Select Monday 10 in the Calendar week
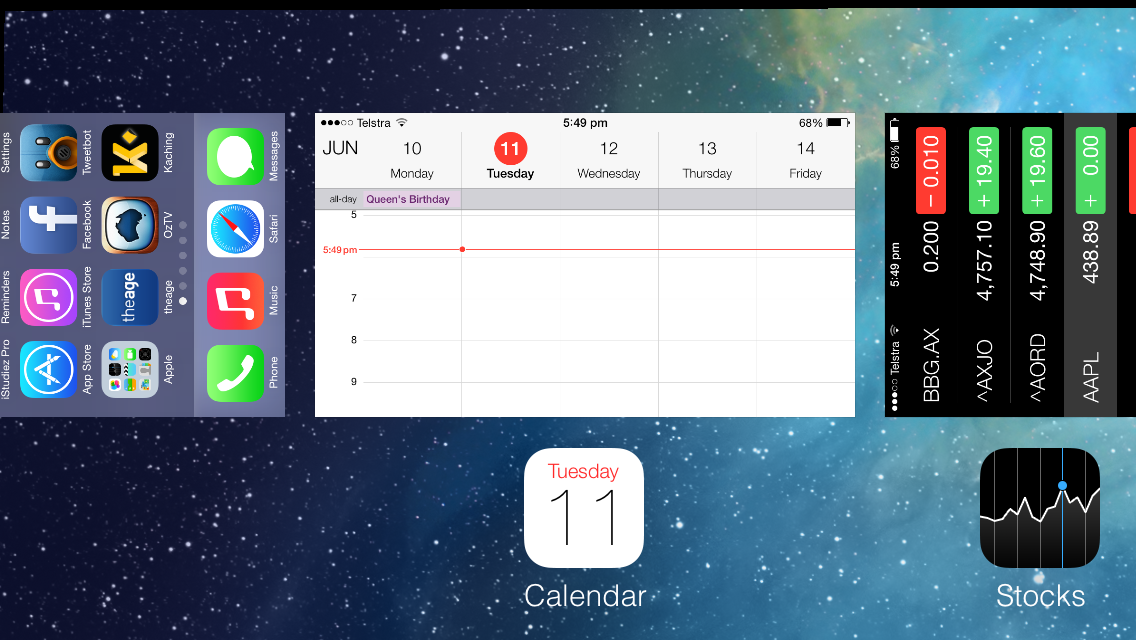The width and height of the screenshot is (1136, 640). click(x=412, y=159)
